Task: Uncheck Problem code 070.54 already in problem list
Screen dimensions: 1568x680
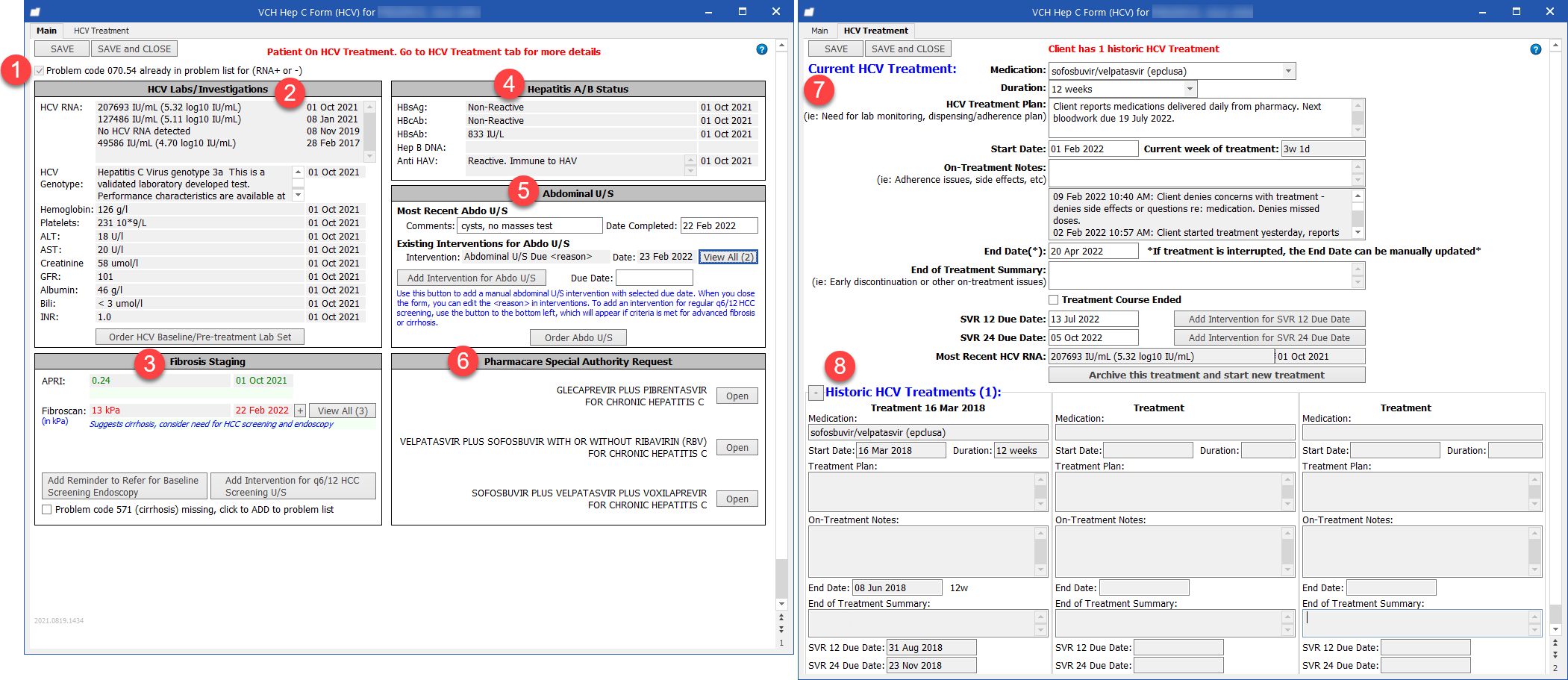Action: click(39, 70)
